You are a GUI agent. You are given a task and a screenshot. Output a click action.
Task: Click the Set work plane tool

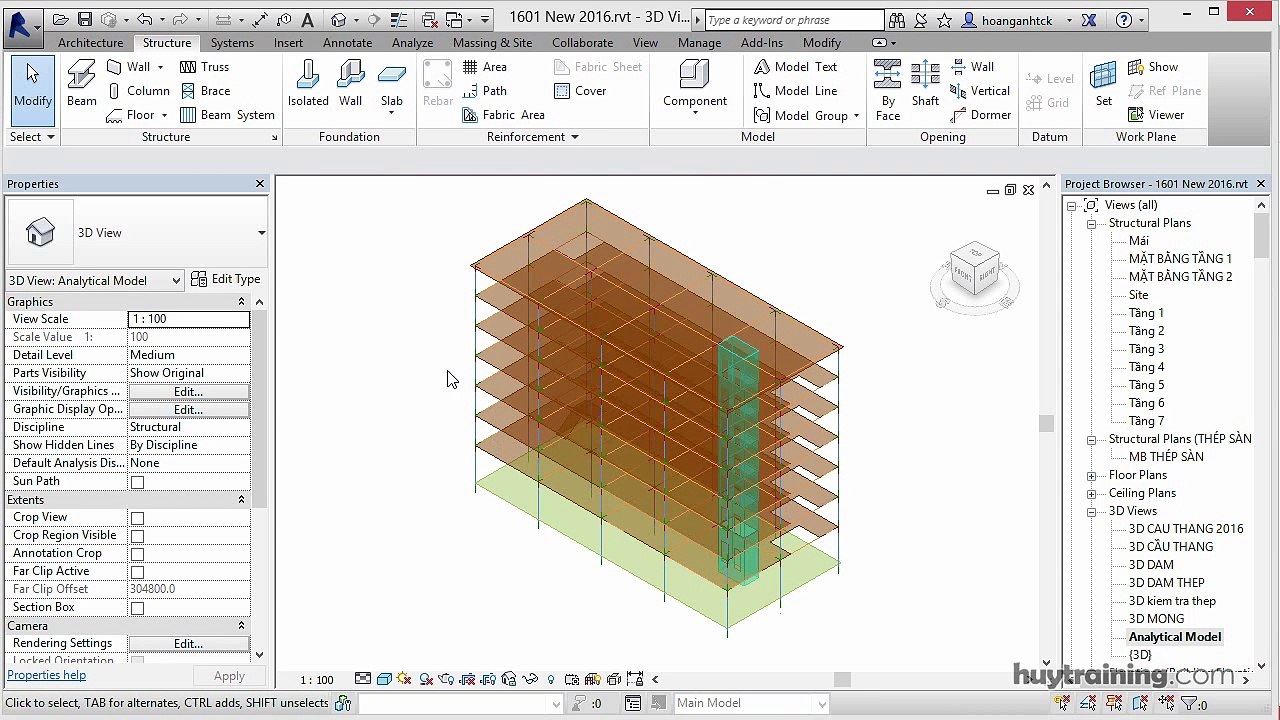coord(1103,83)
